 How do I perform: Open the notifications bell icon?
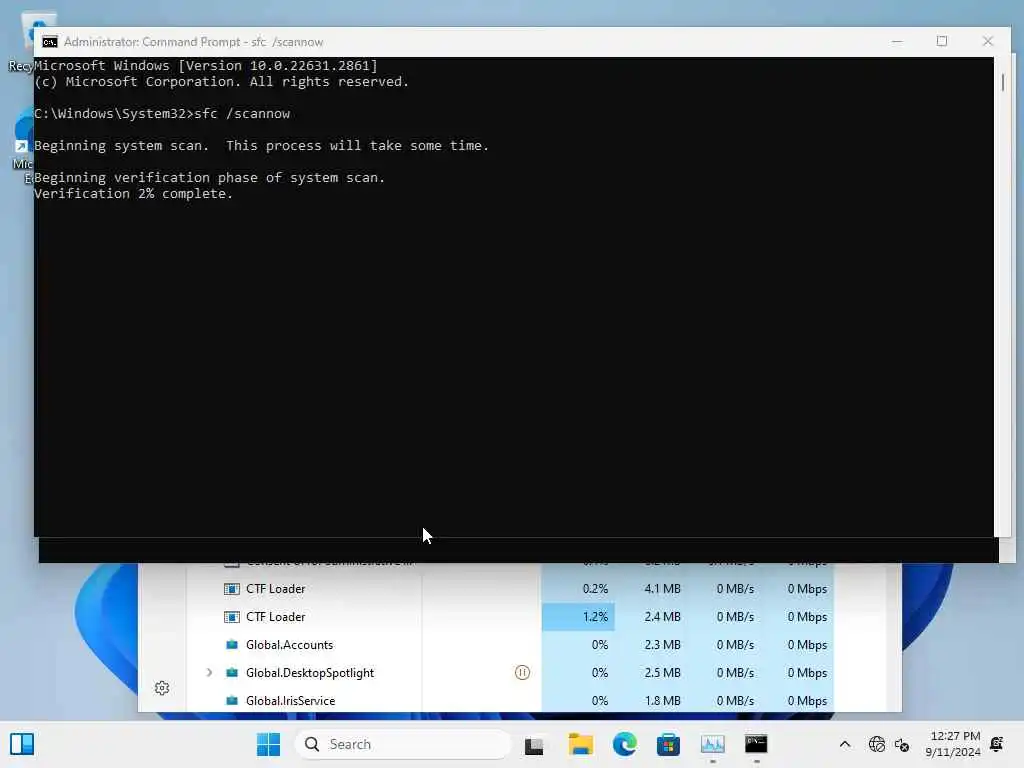point(997,744)
